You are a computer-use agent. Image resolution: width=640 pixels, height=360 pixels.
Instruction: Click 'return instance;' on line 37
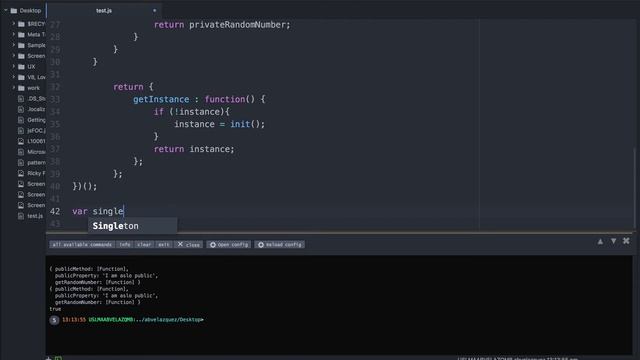point(194,149)
